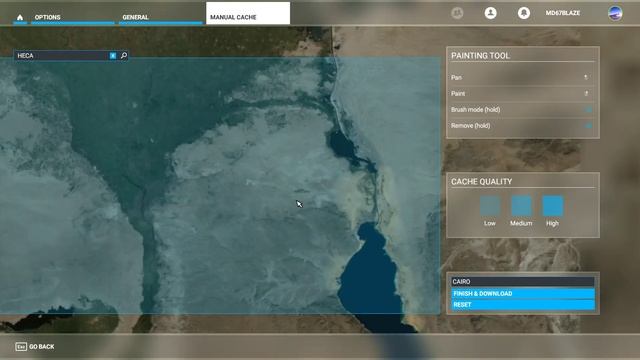Clear the HECA search with the X icon
640x360 pixels.
(113, 56)
